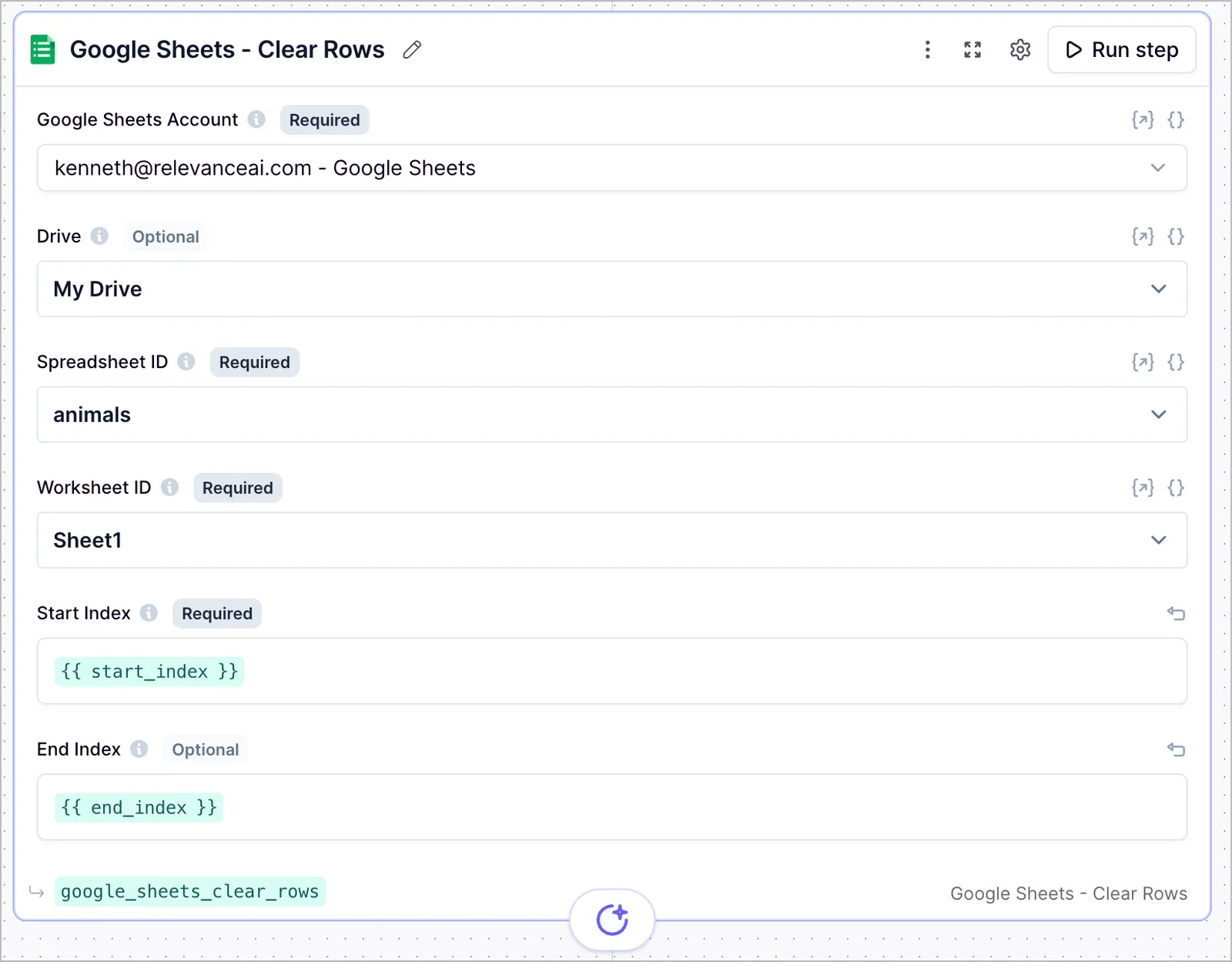Curly braces icon for Google Sheets Account
This screenshot has height=962, width=1232.
point(1176,119)
